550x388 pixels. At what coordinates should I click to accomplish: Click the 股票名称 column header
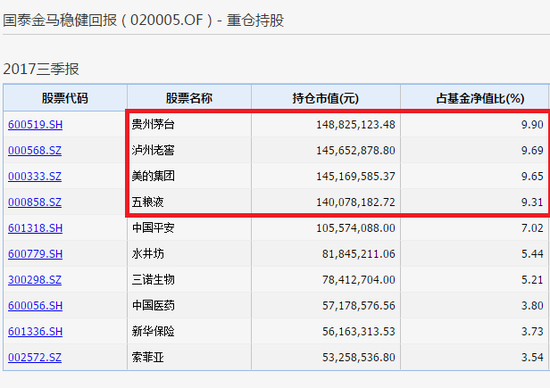pos(189,98)
